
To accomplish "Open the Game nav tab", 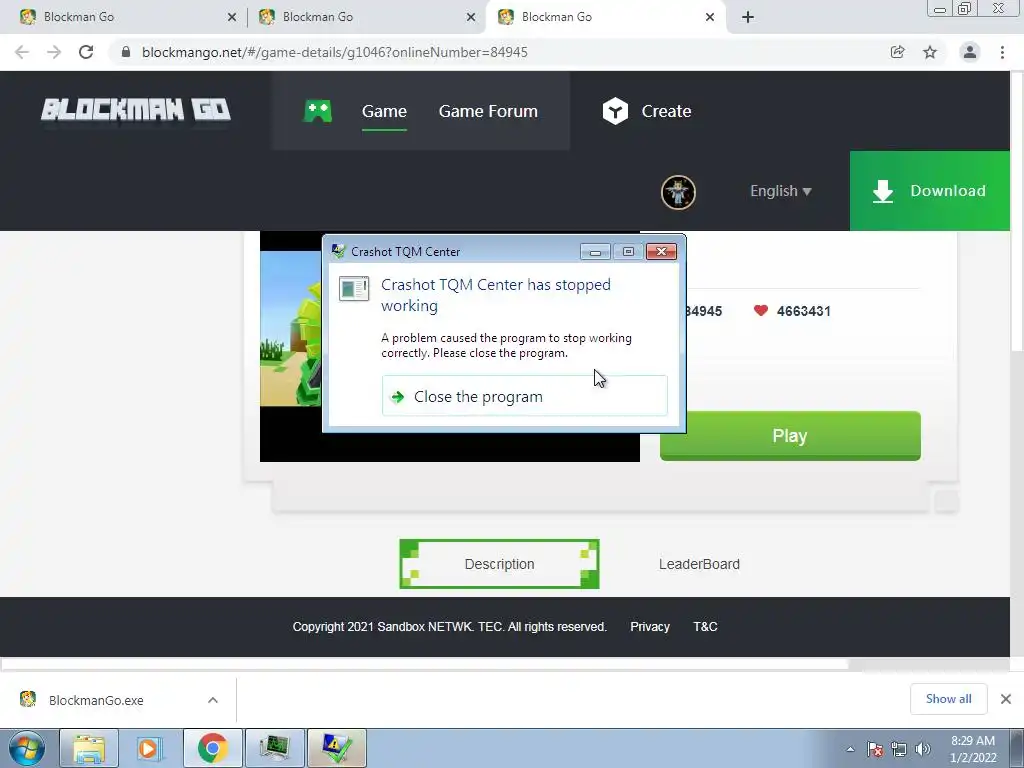I will (x=384, y=111).
